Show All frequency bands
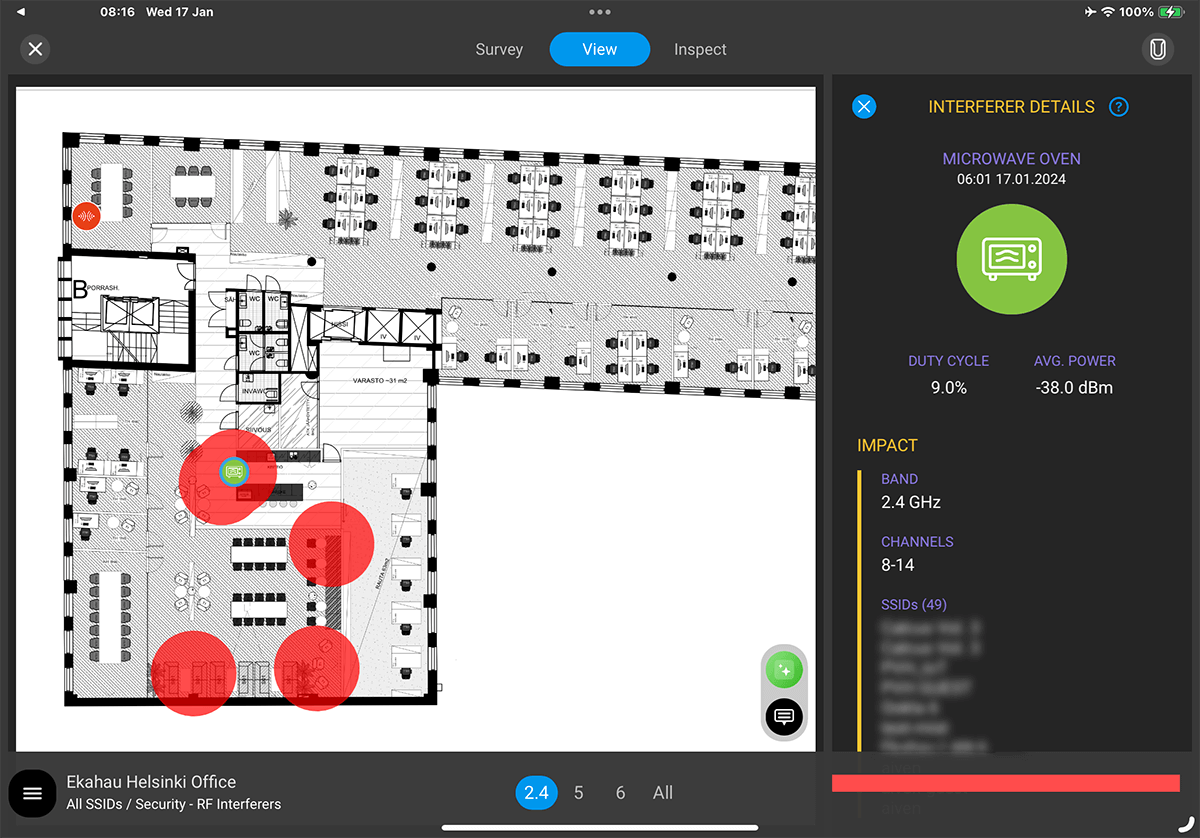The image size is (1200, 838). (662, 793)
